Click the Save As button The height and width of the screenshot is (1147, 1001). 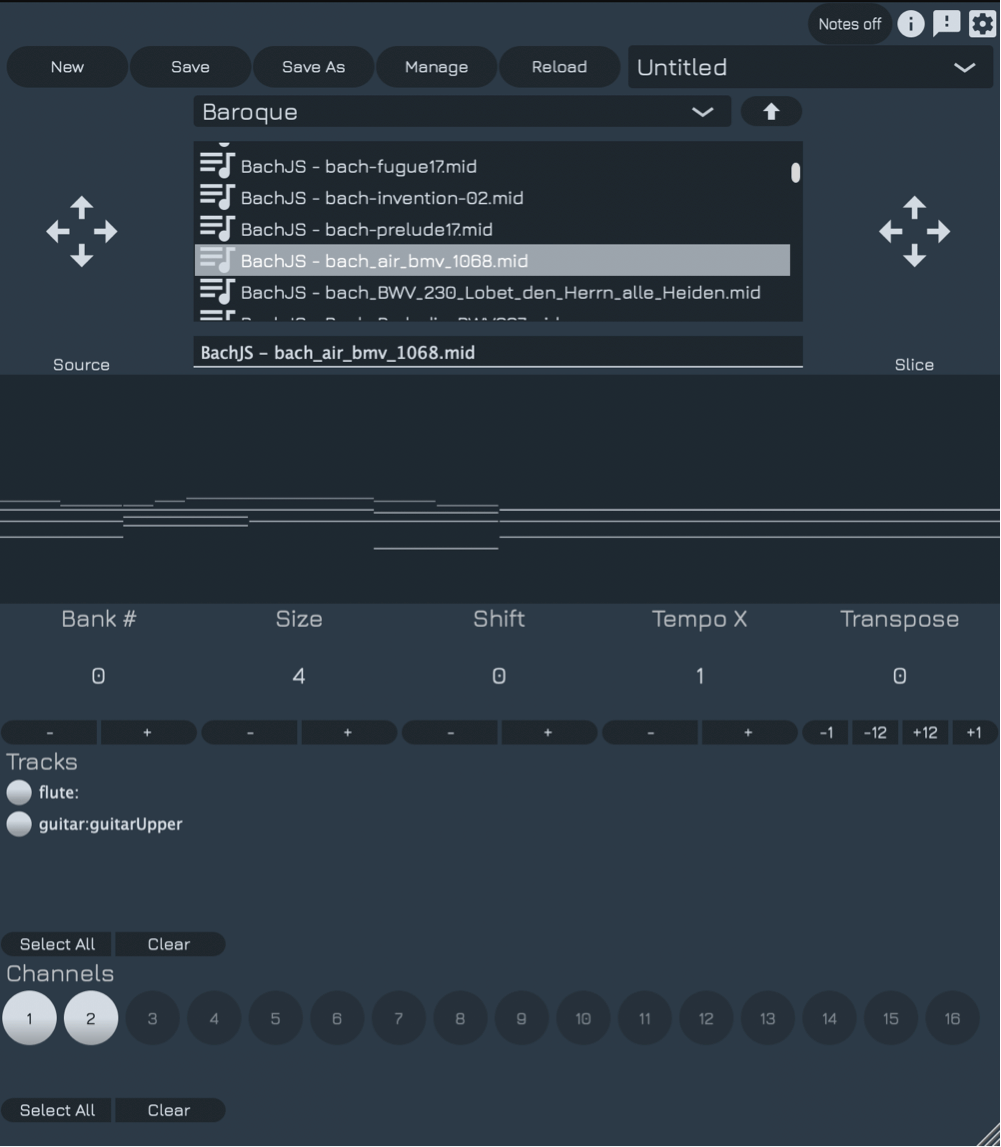pos(313,67)
